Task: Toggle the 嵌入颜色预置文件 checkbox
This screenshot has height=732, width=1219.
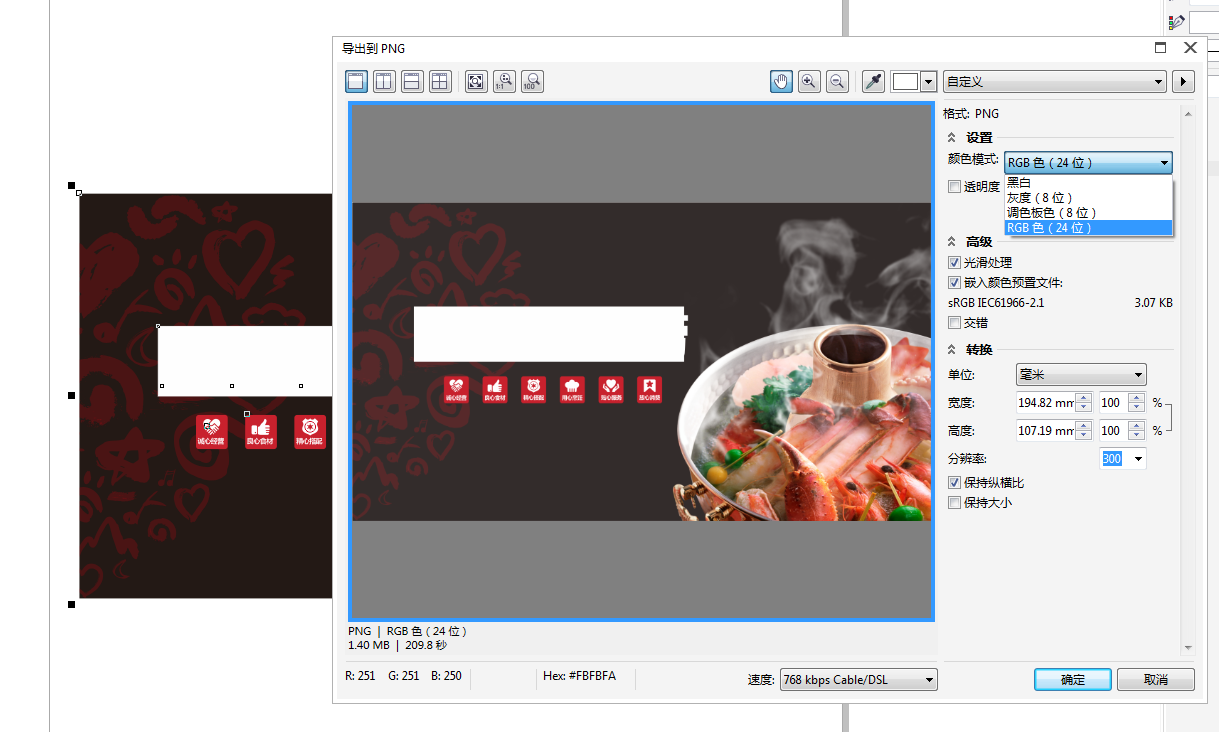Action: click(x=954, y=283)
